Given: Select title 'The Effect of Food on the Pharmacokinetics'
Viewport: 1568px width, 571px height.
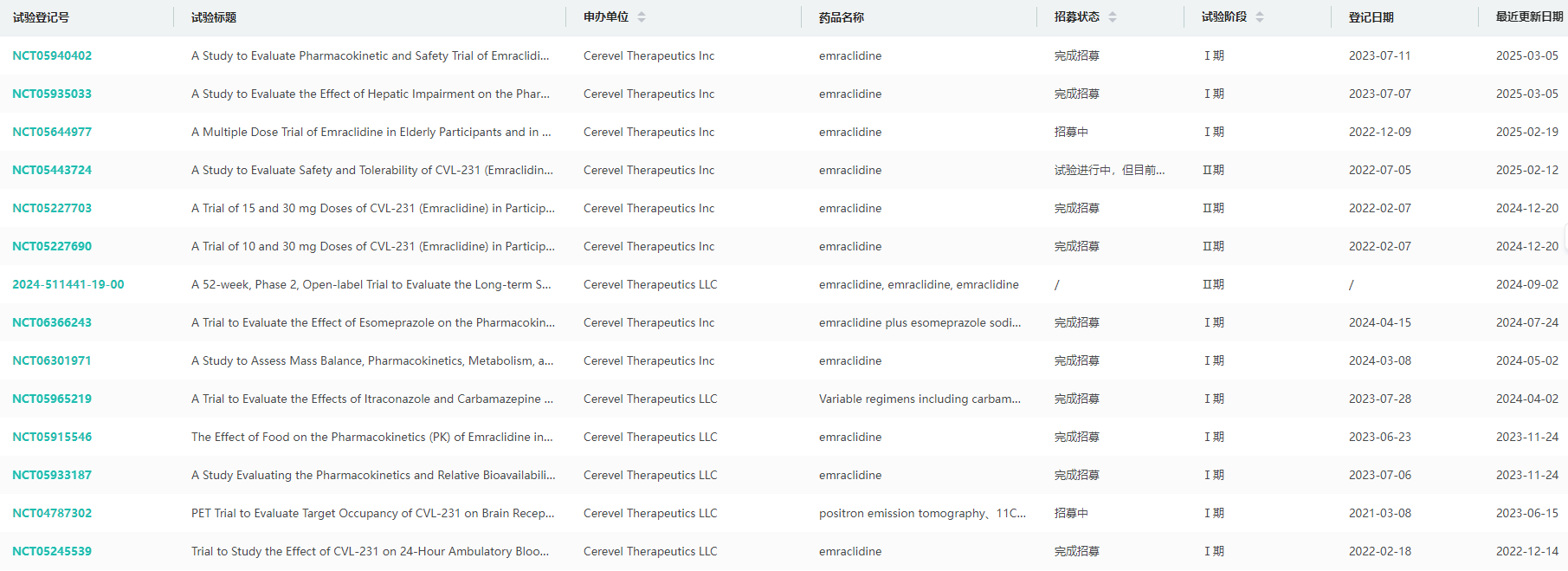Looking at the screenshot, I should 372,437.
